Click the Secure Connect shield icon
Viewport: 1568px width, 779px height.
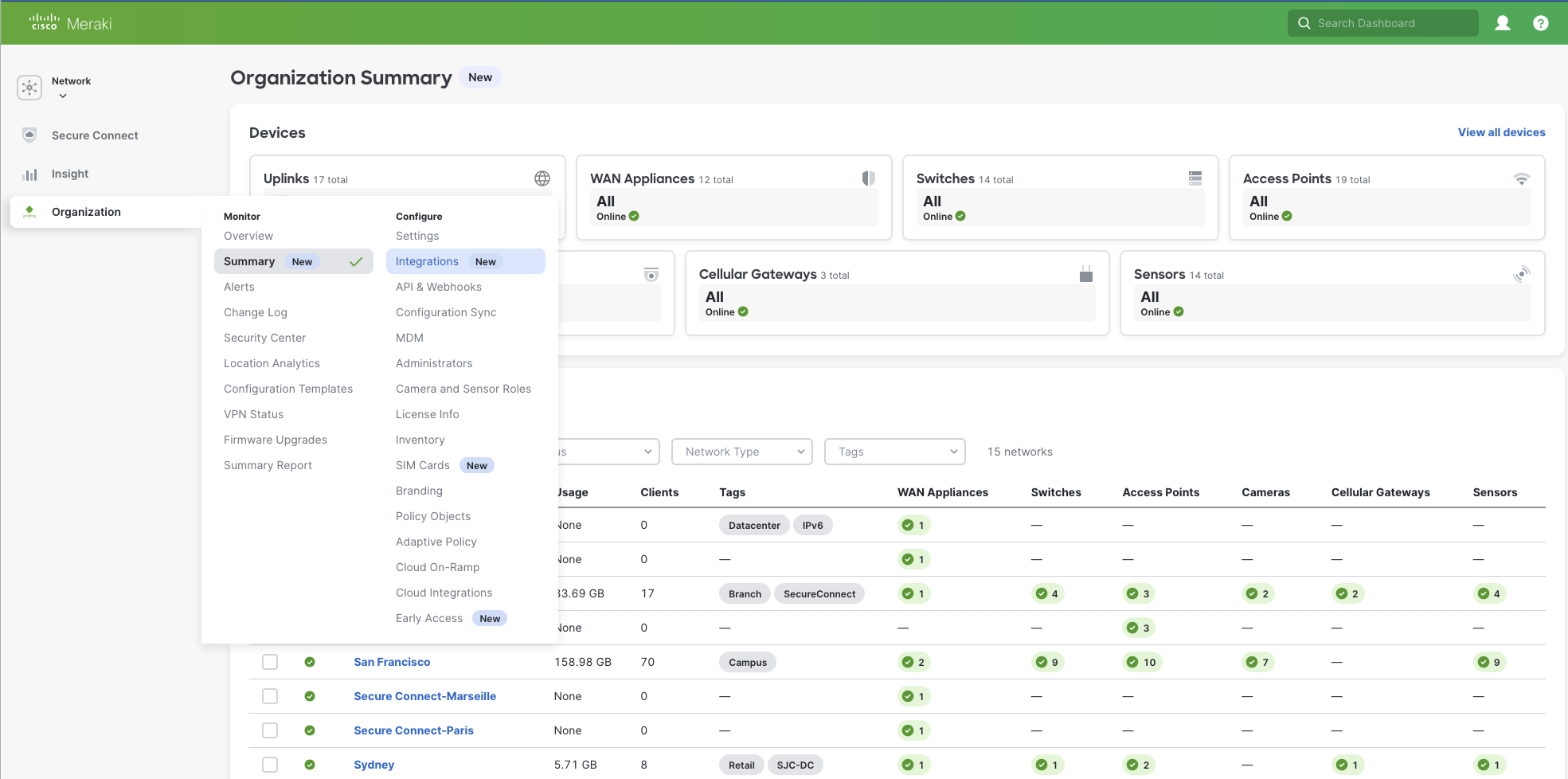coord(29,135)
